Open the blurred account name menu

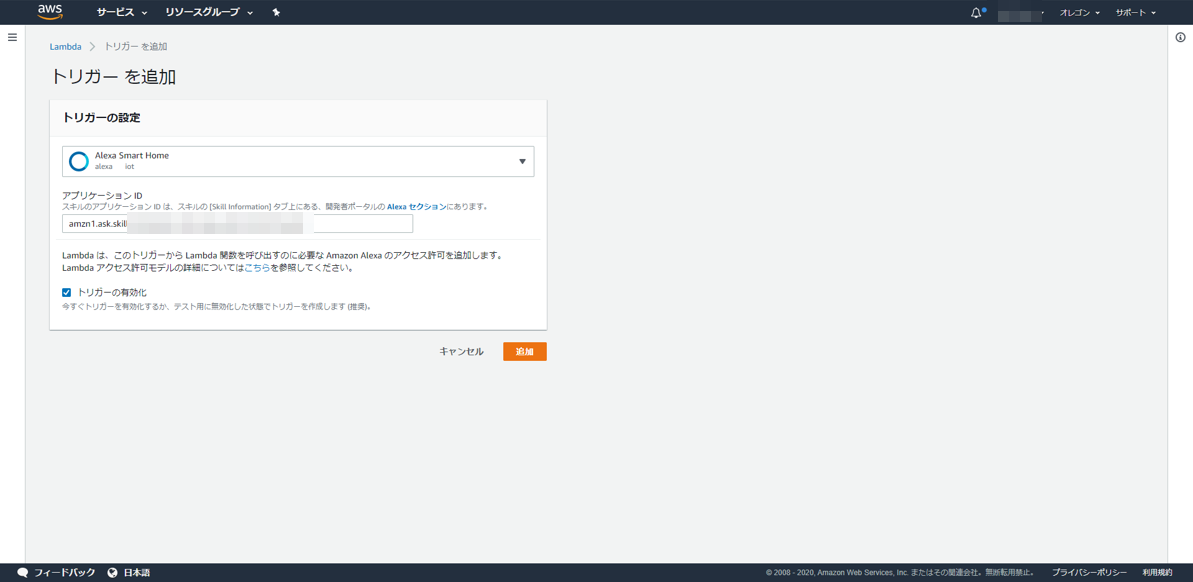1021,13
